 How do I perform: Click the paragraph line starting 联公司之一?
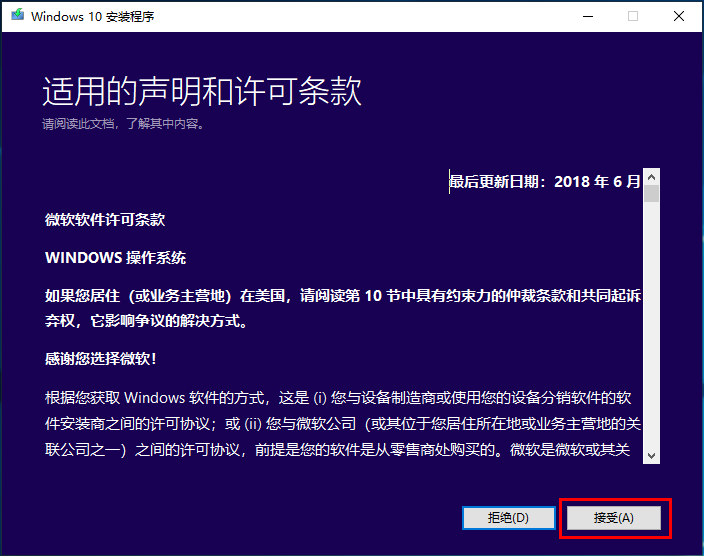coord(338,450)
